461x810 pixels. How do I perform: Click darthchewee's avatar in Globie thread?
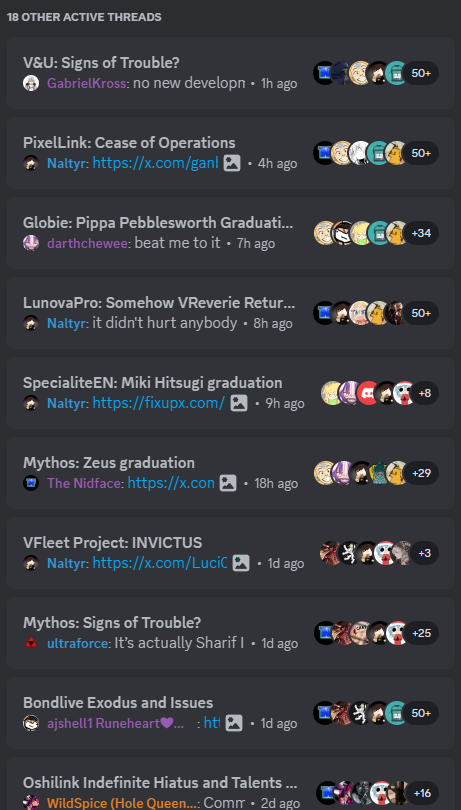(31, 243)
